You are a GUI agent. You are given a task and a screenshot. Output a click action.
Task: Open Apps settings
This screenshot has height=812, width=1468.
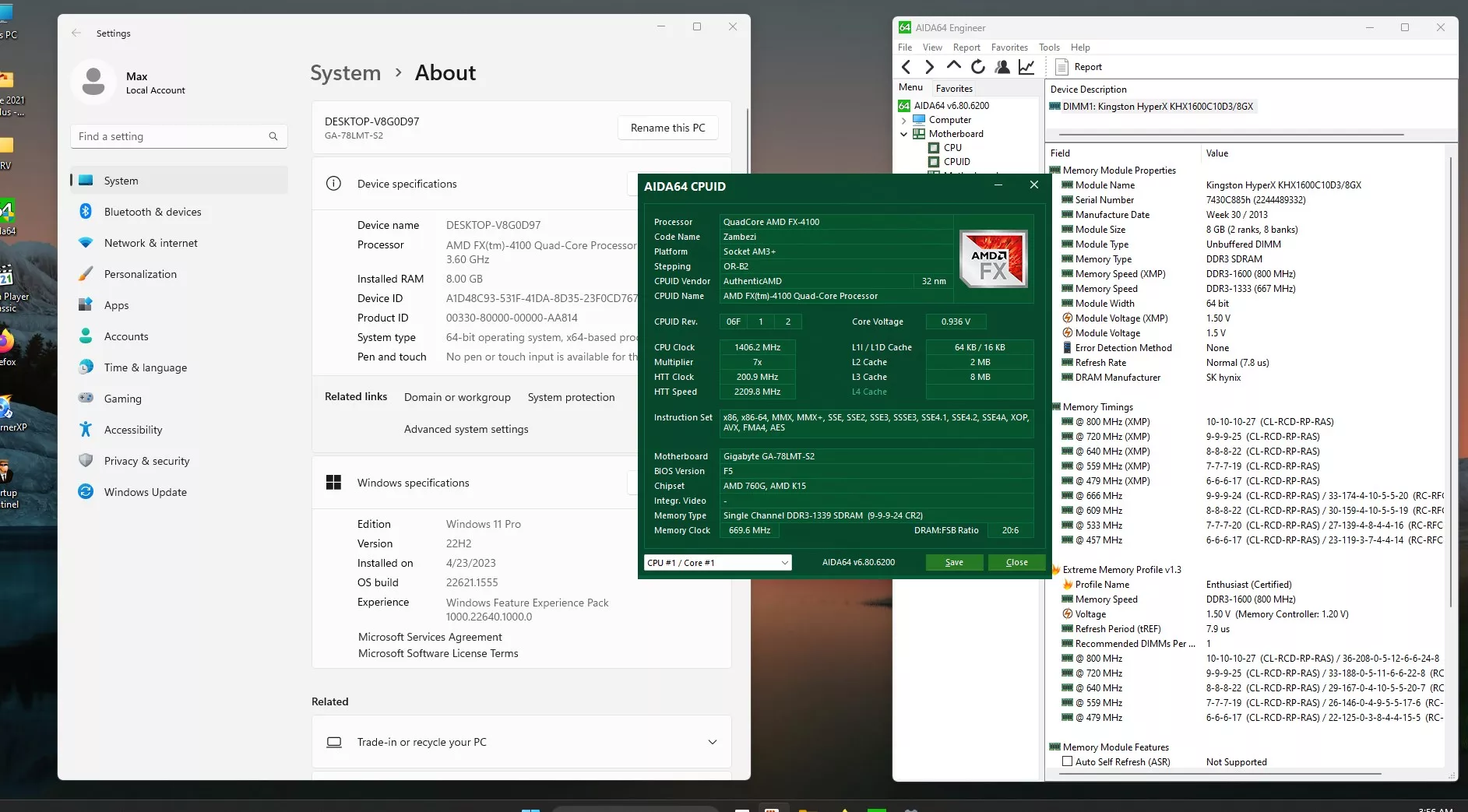(179, 305)
